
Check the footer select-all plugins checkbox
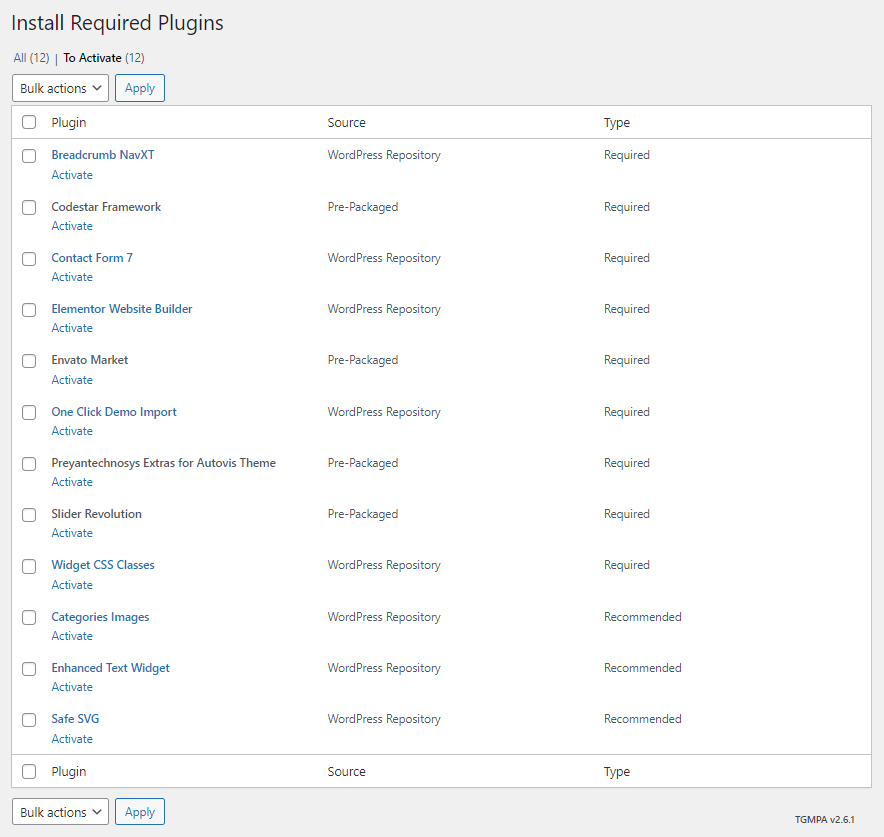(29, 771)
